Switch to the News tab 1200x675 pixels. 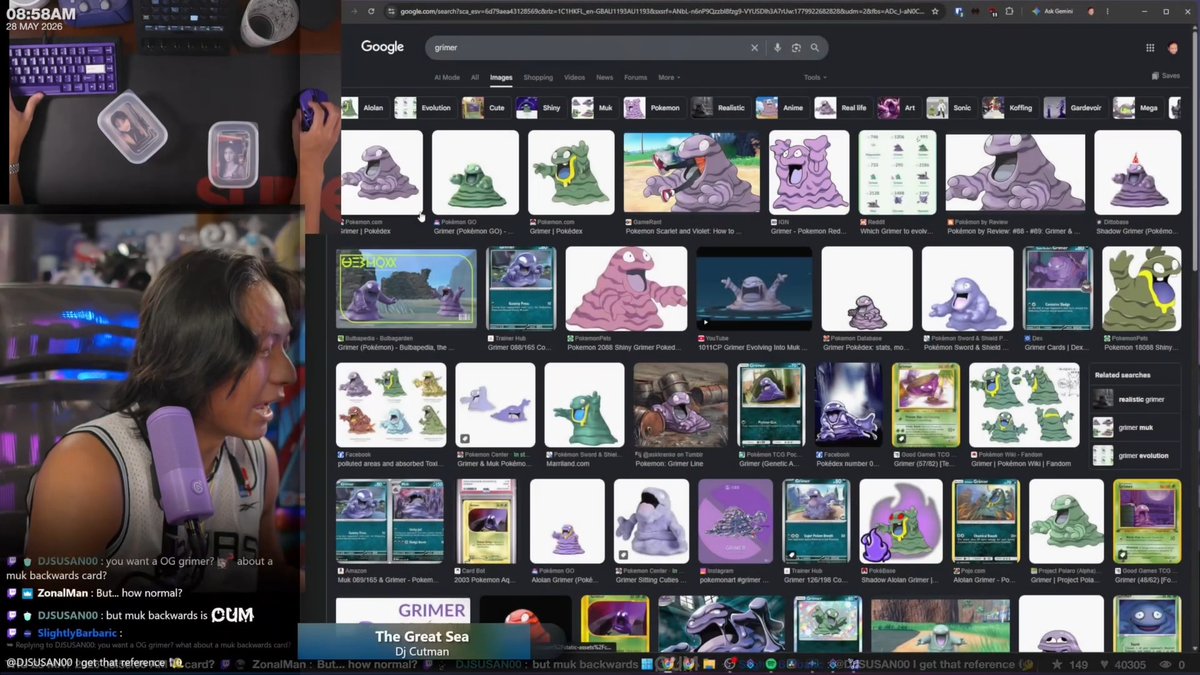coord(605,77)
